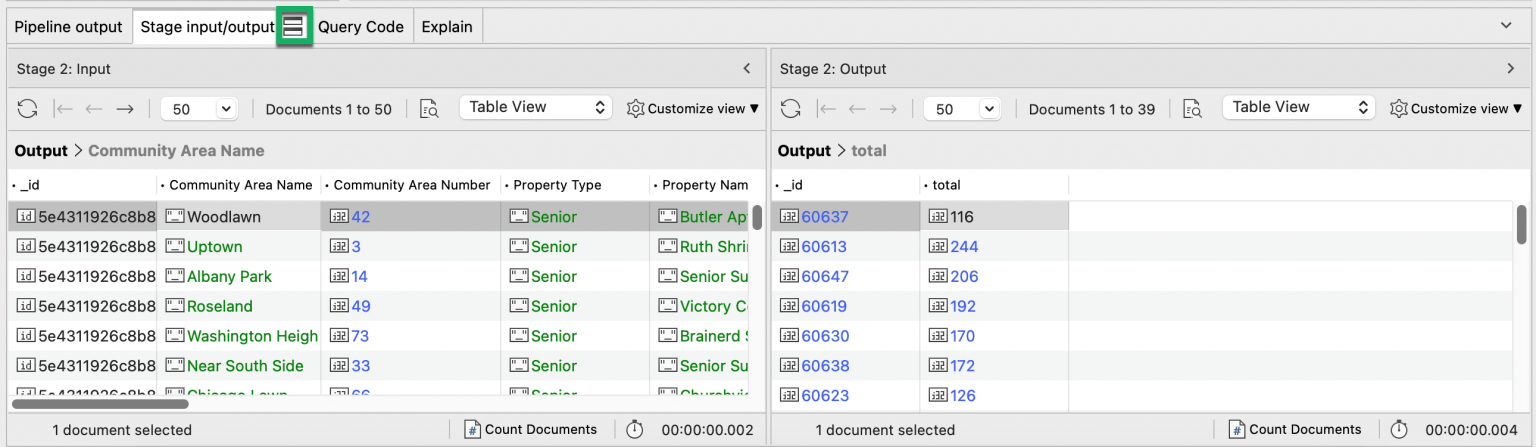The image size is (1536, 447).
Task: Refresh the Stage 2 Input results
Action: pyautogui.click(x=27, y=109)
